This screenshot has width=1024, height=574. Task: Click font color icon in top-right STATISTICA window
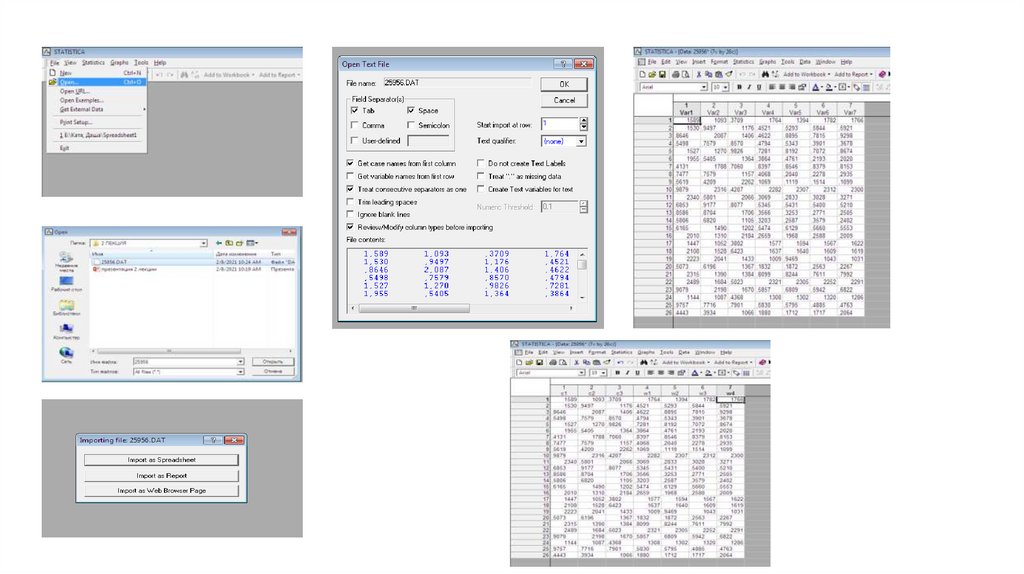click(815, 87)
